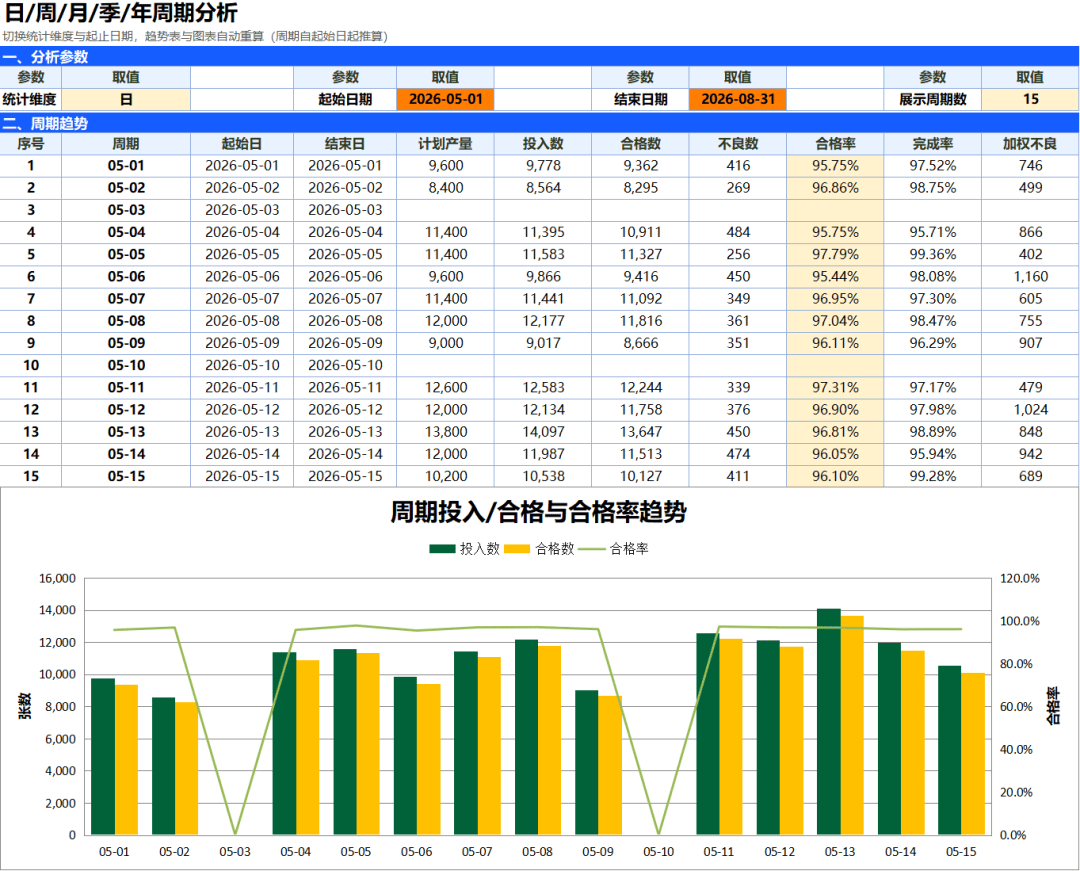Click the 起始日 cell 2026-05-10 in row 10
Image resolution: width=1080 pixels, height=871 pixels.
[x=242, y=365]
